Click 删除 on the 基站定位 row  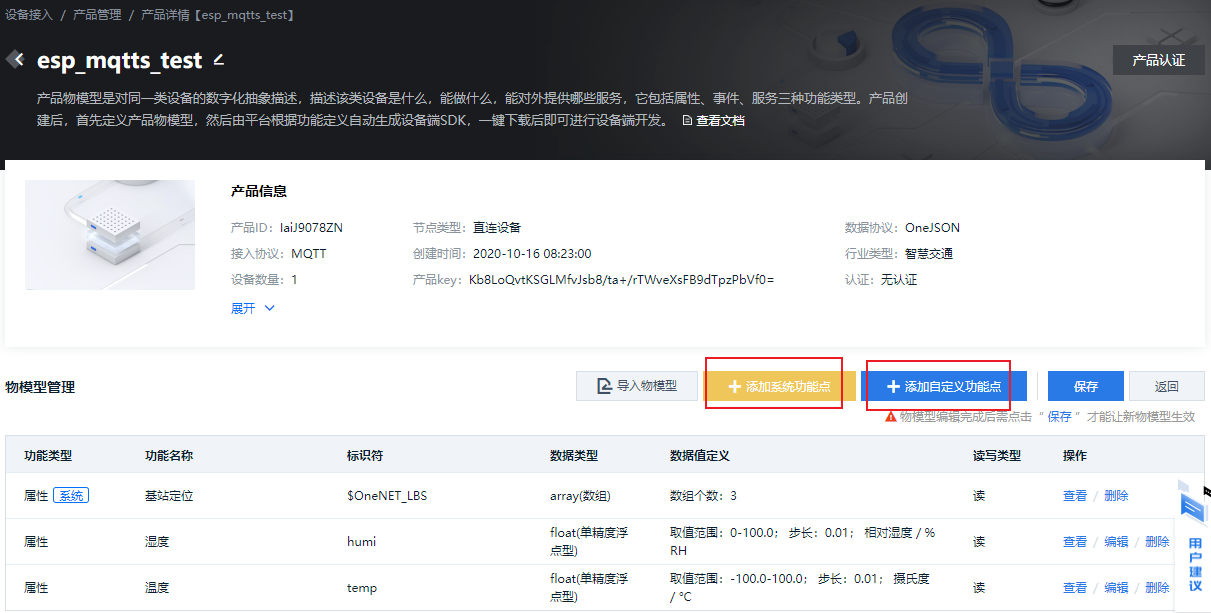pyautogui.click(x=1116, y=495)
